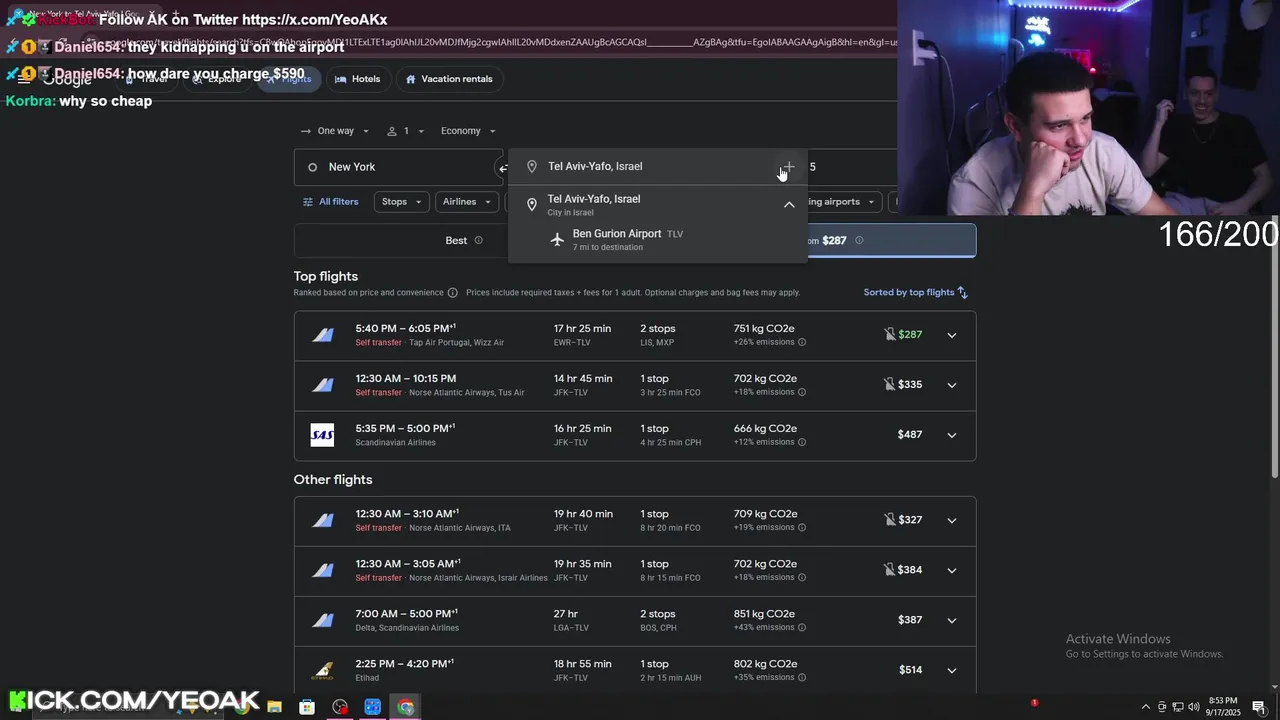Image resolution: width=1280 pixels, height=720 pixels.
Task: Open the connecting airports filter dropdown
Action: [844, 202]
